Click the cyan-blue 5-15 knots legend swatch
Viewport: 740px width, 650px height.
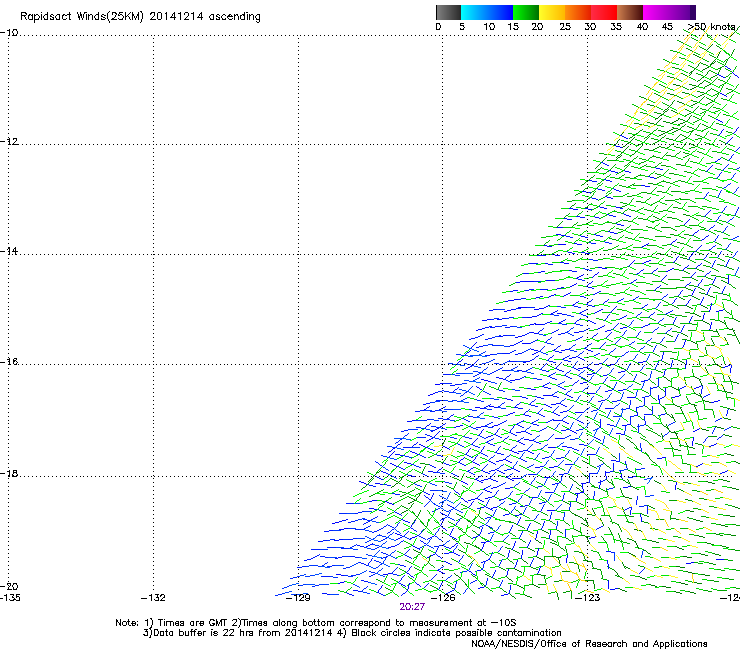pyautogui.click(x=487, y=12)
